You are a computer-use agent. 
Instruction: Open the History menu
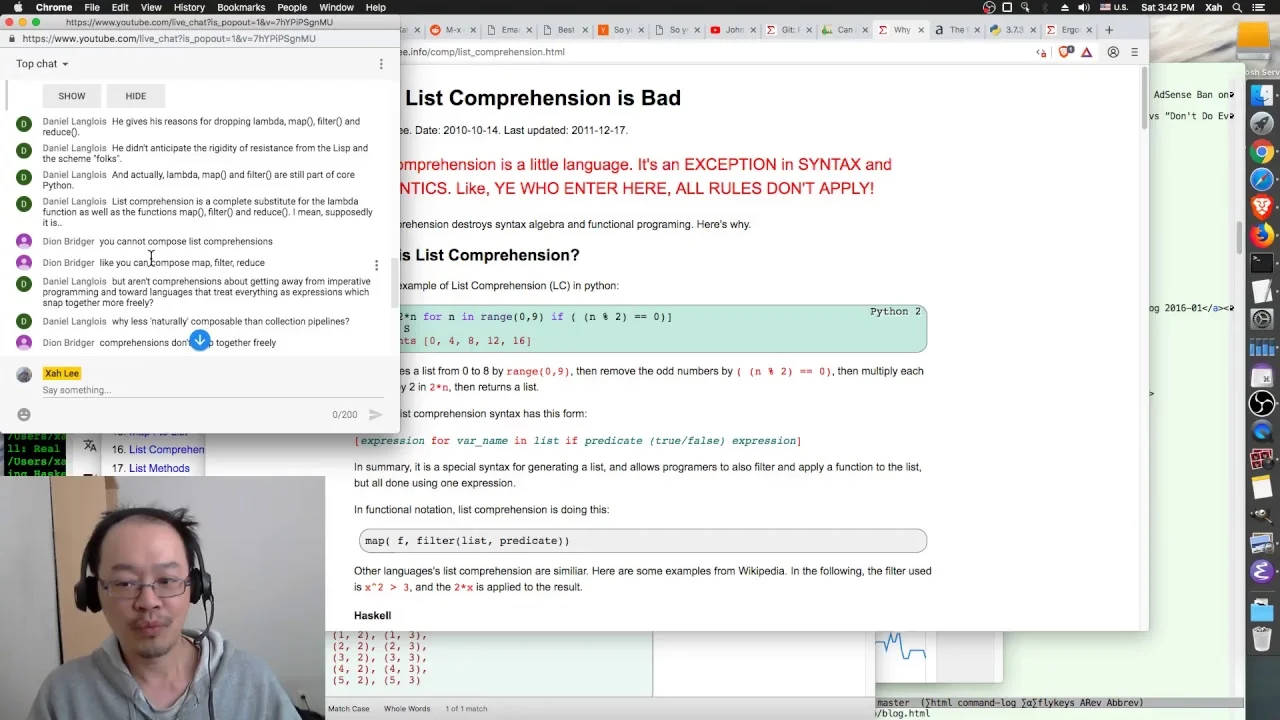click(x=189, y=7)
